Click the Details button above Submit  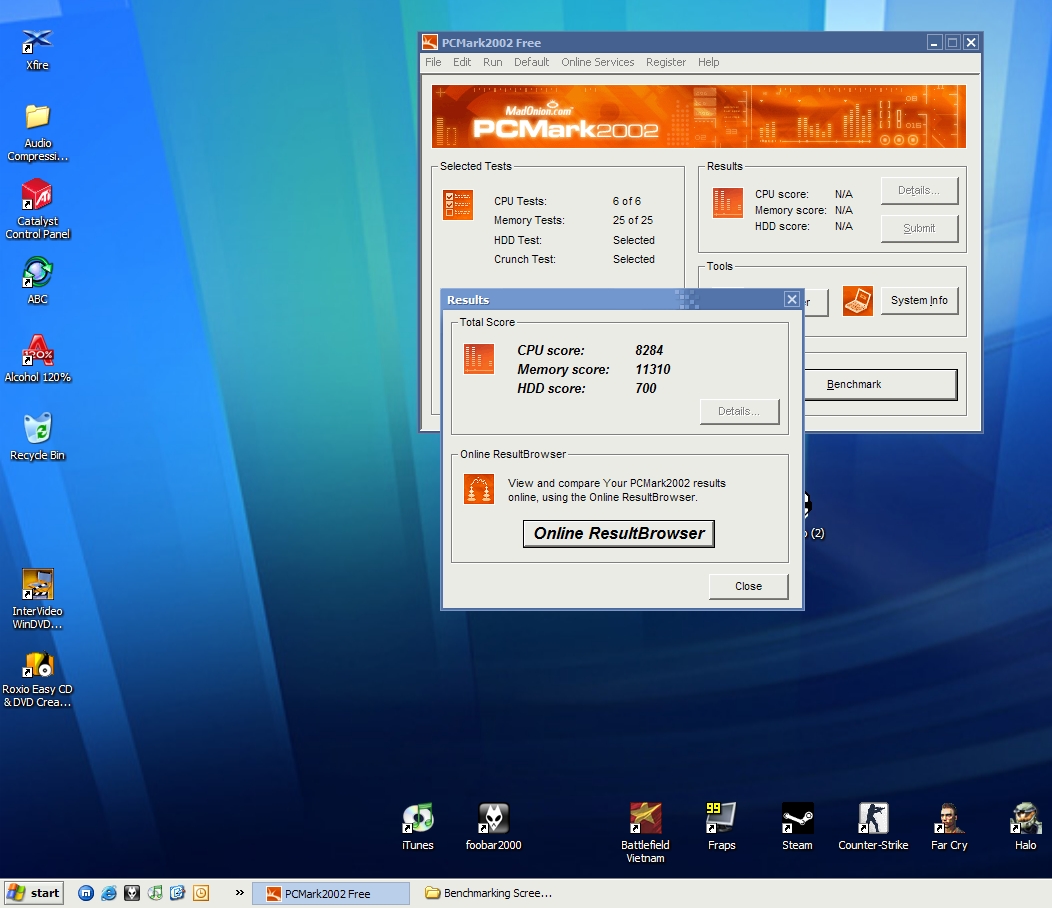pyautogui.click(x=919, y=191)
